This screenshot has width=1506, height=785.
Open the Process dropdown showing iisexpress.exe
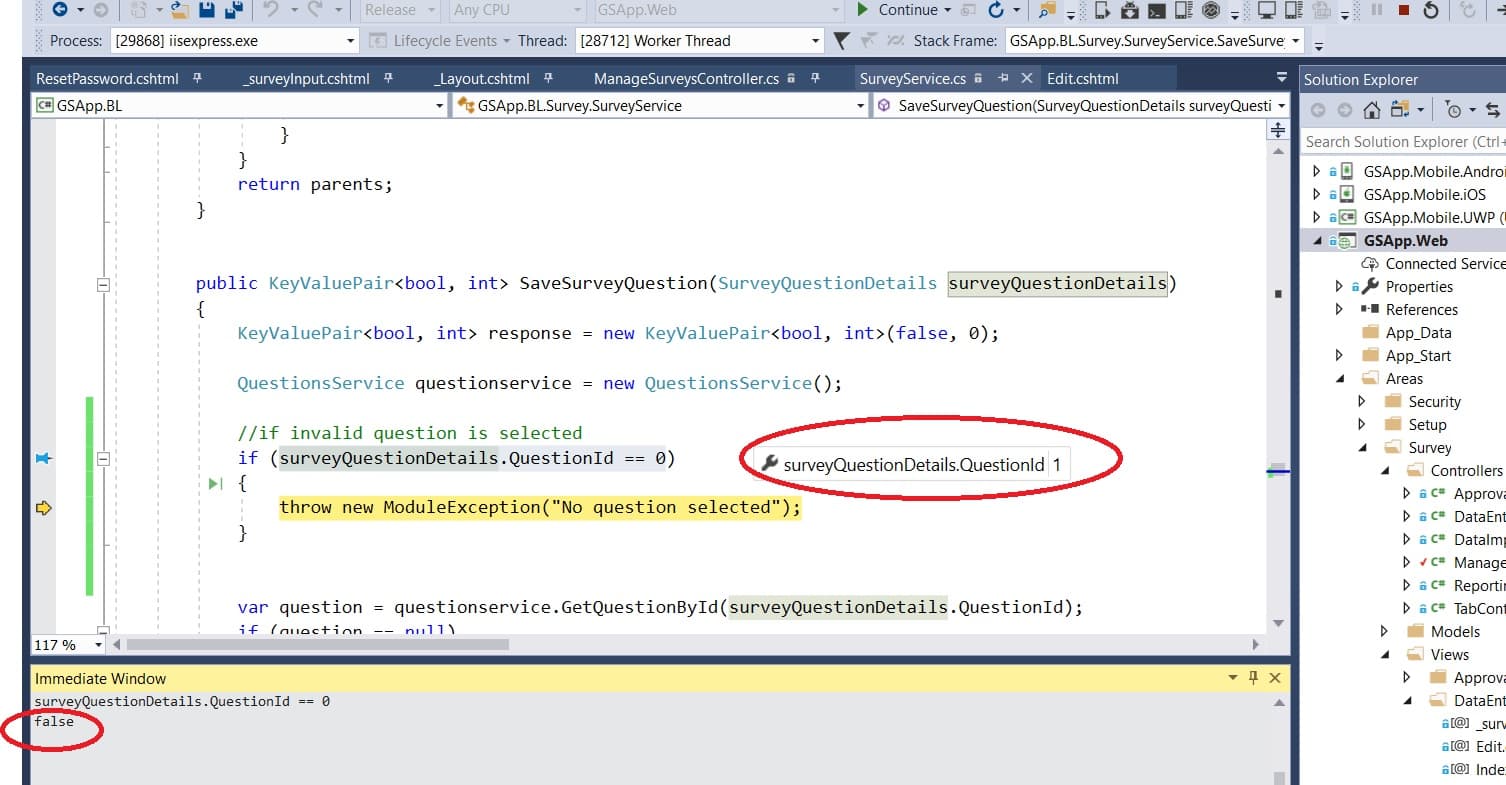coord(350,41)
